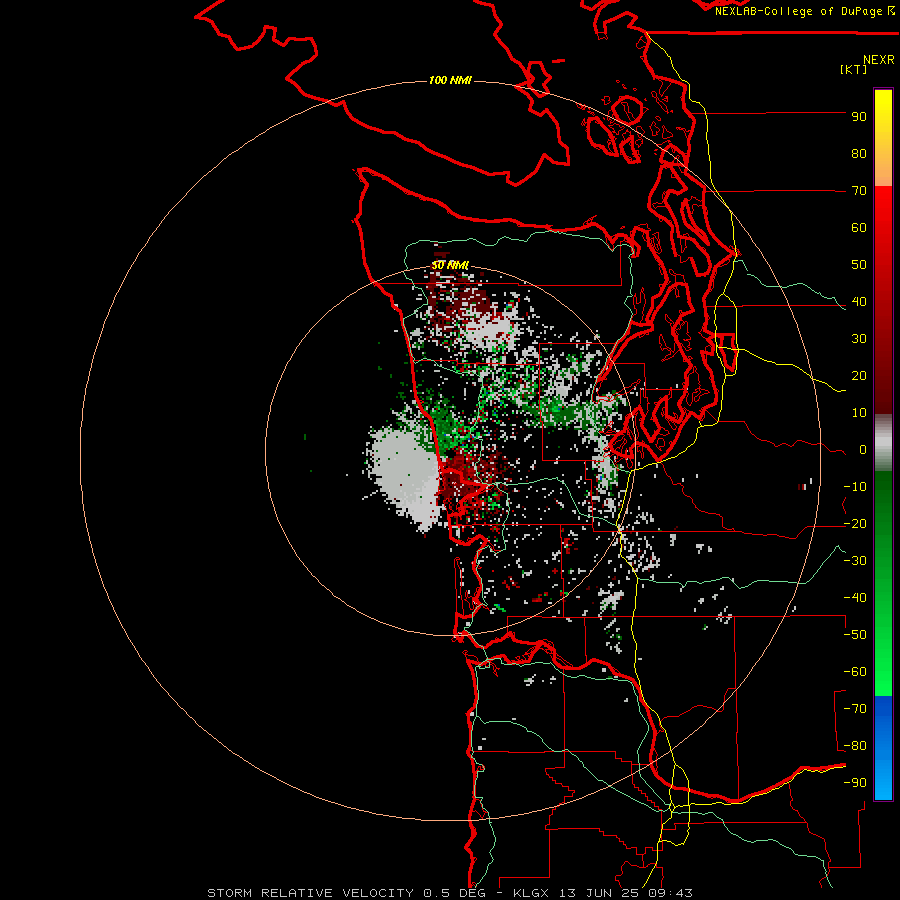Screen dimensions: 900x900
Task: Click the 60 value on velocity scale
Action: 859,228
